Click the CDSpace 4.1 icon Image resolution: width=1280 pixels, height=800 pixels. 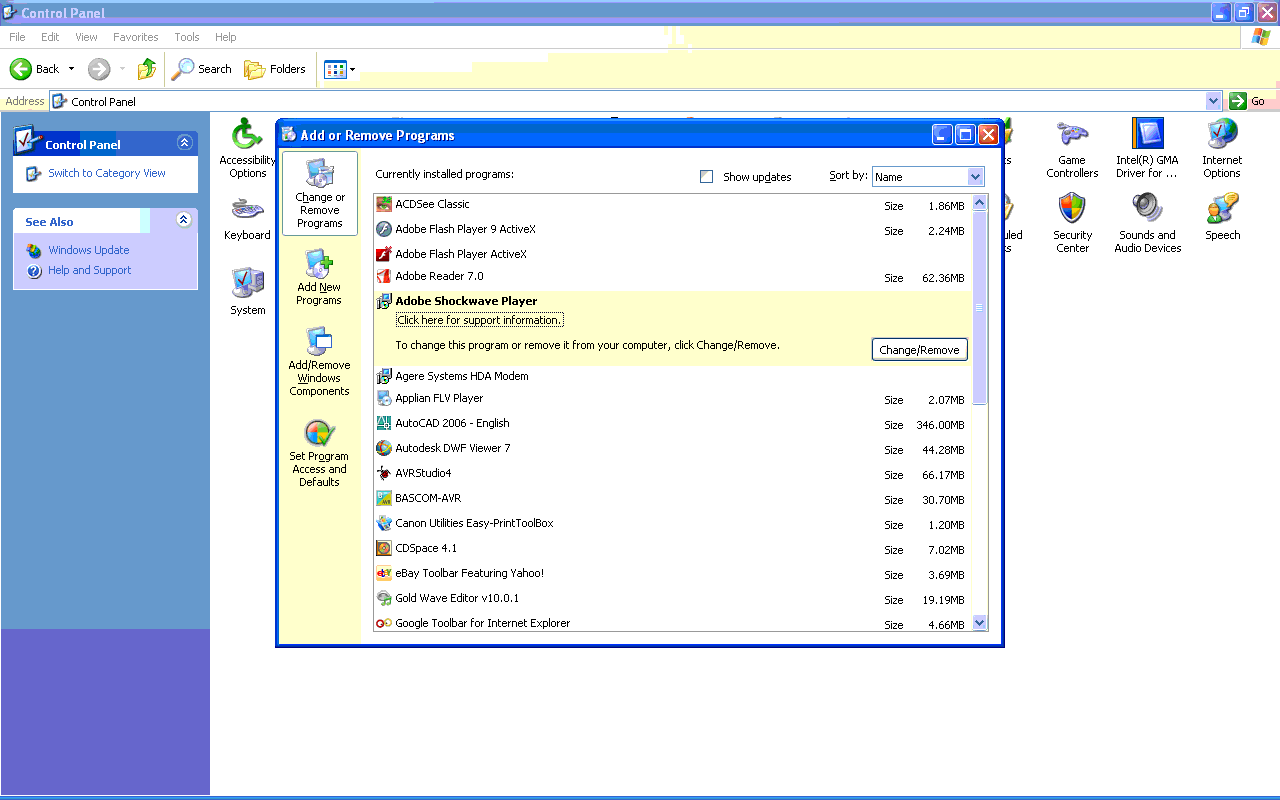pyautogui.click(x=384, y=548)
